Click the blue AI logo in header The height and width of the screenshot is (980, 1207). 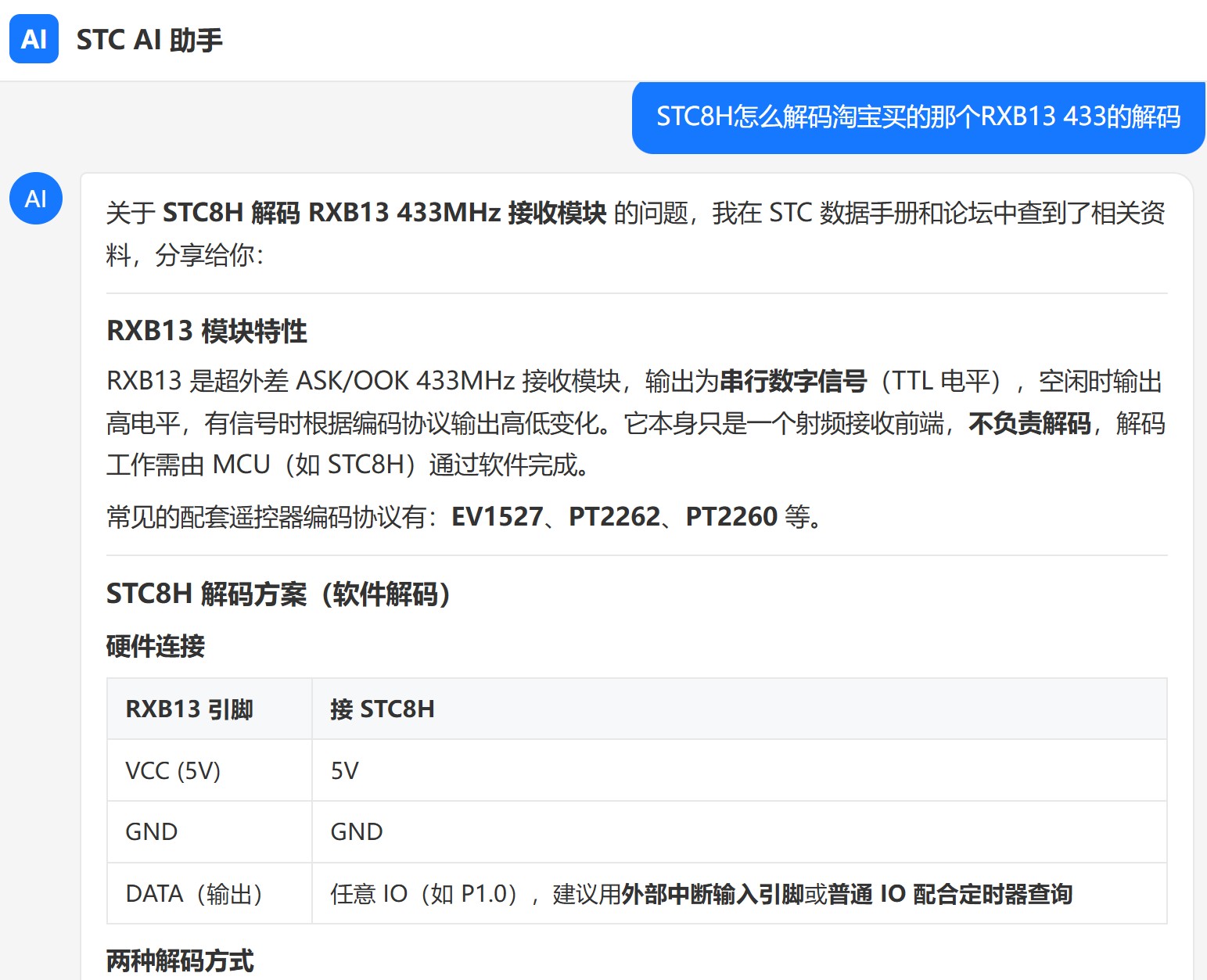[34, 39]
